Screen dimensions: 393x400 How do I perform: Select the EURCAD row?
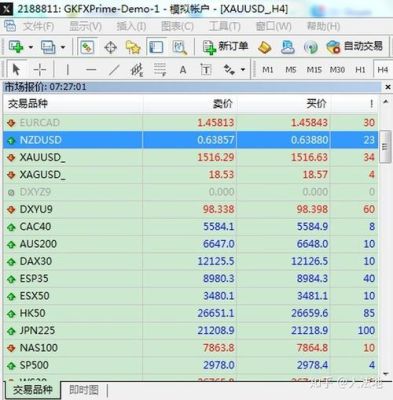(x=190, y=123)
